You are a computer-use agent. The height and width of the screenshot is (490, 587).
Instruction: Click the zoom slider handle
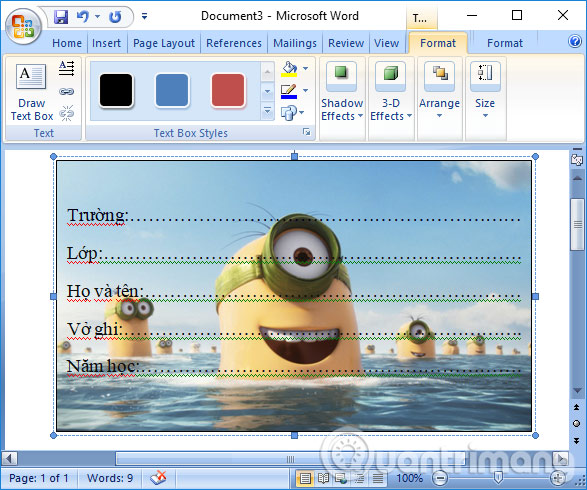(x=498, y=477)
